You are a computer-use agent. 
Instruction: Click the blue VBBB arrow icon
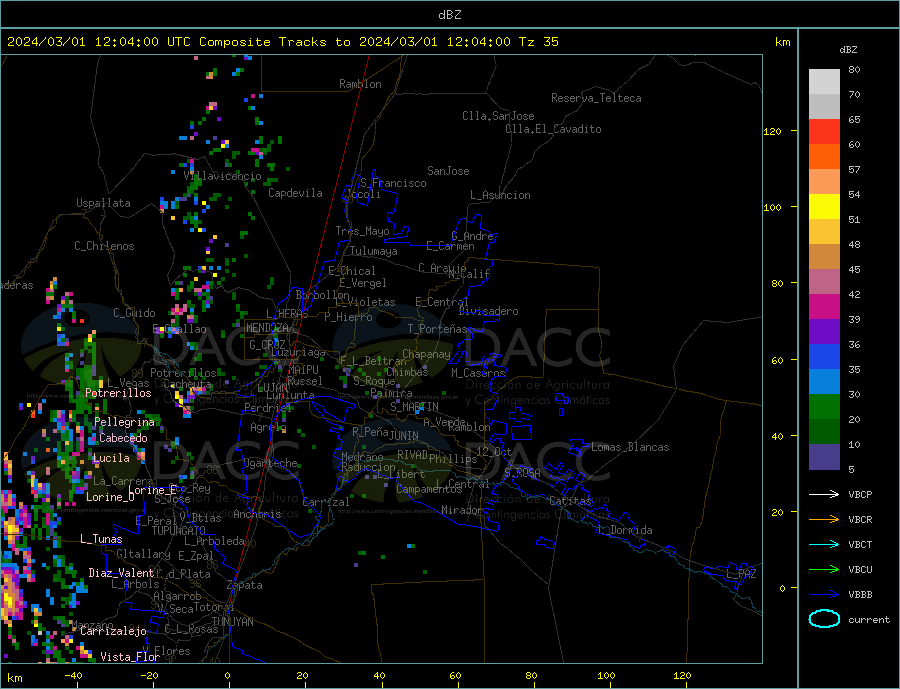(824, 594)
